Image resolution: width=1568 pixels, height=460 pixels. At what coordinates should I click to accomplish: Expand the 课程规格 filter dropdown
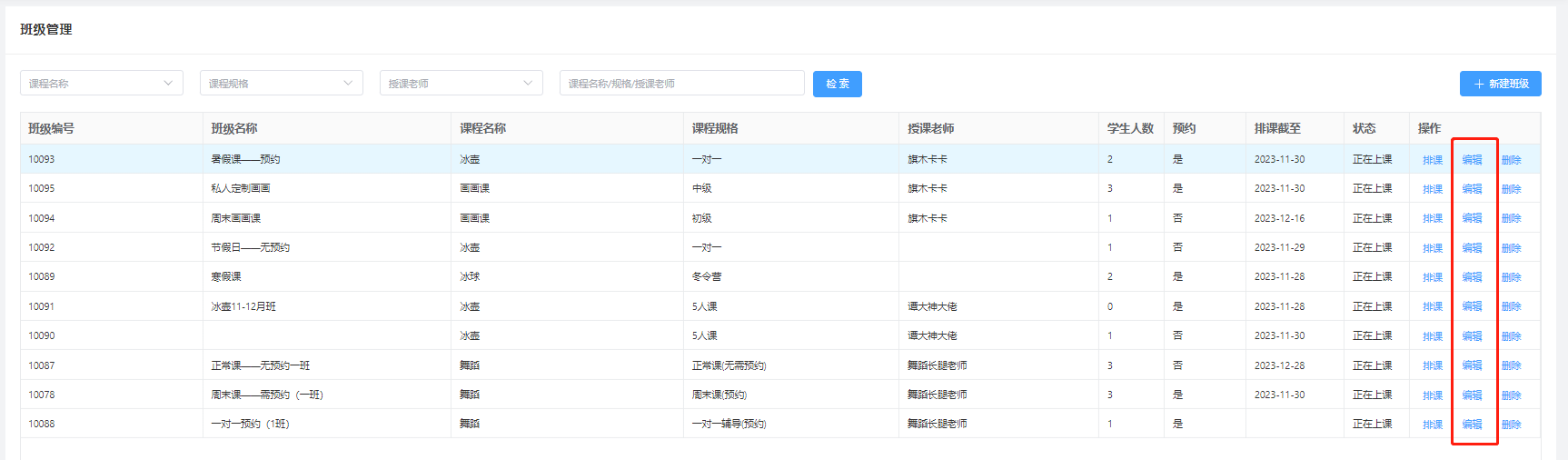tap(281, 84)
